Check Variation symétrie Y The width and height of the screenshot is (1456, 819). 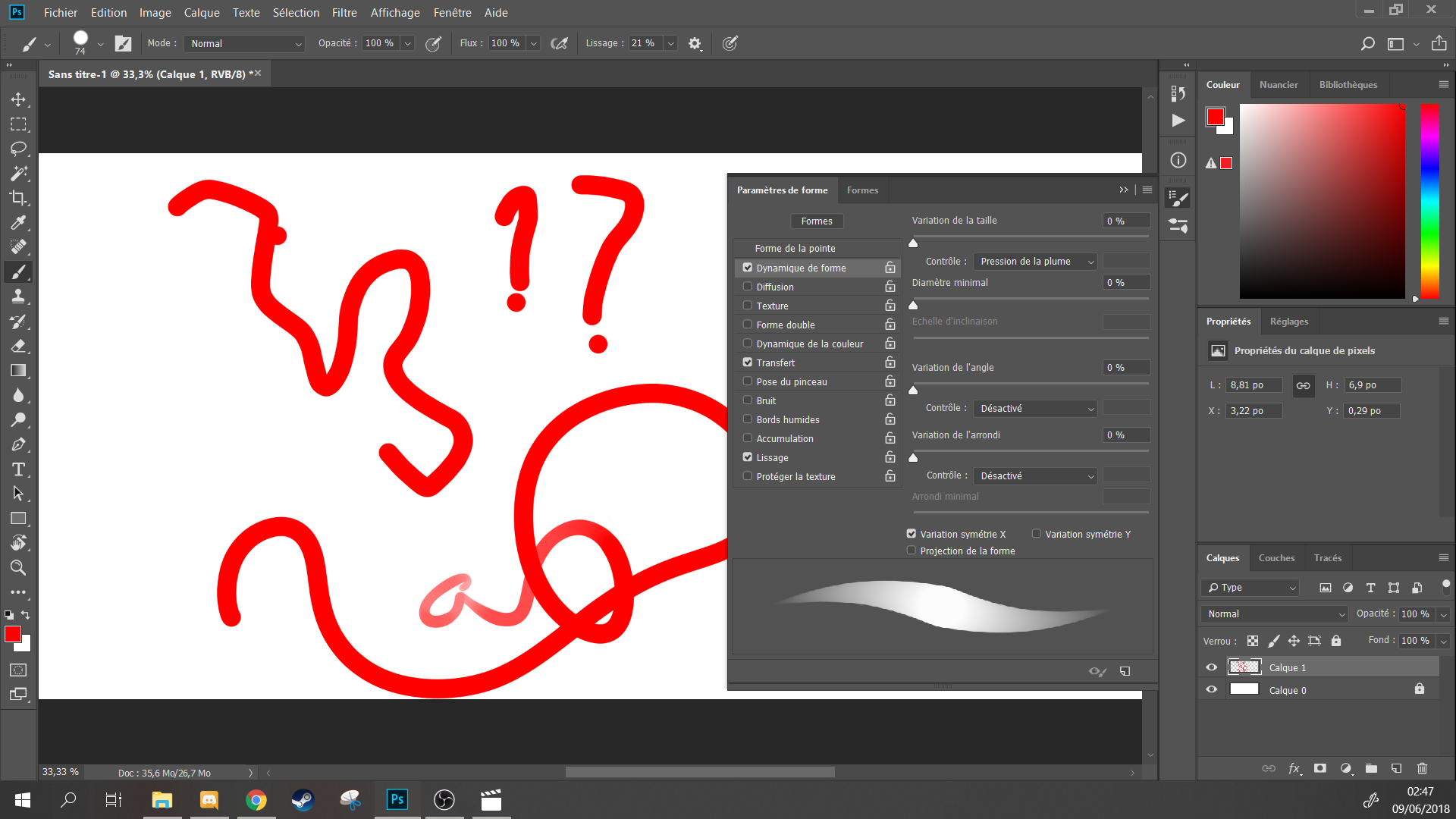click(1036, 534)
